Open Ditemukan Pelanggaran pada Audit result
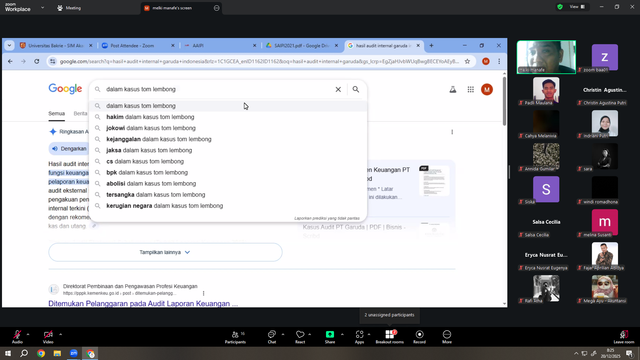 pyautogui.click(x=143, y=303)
